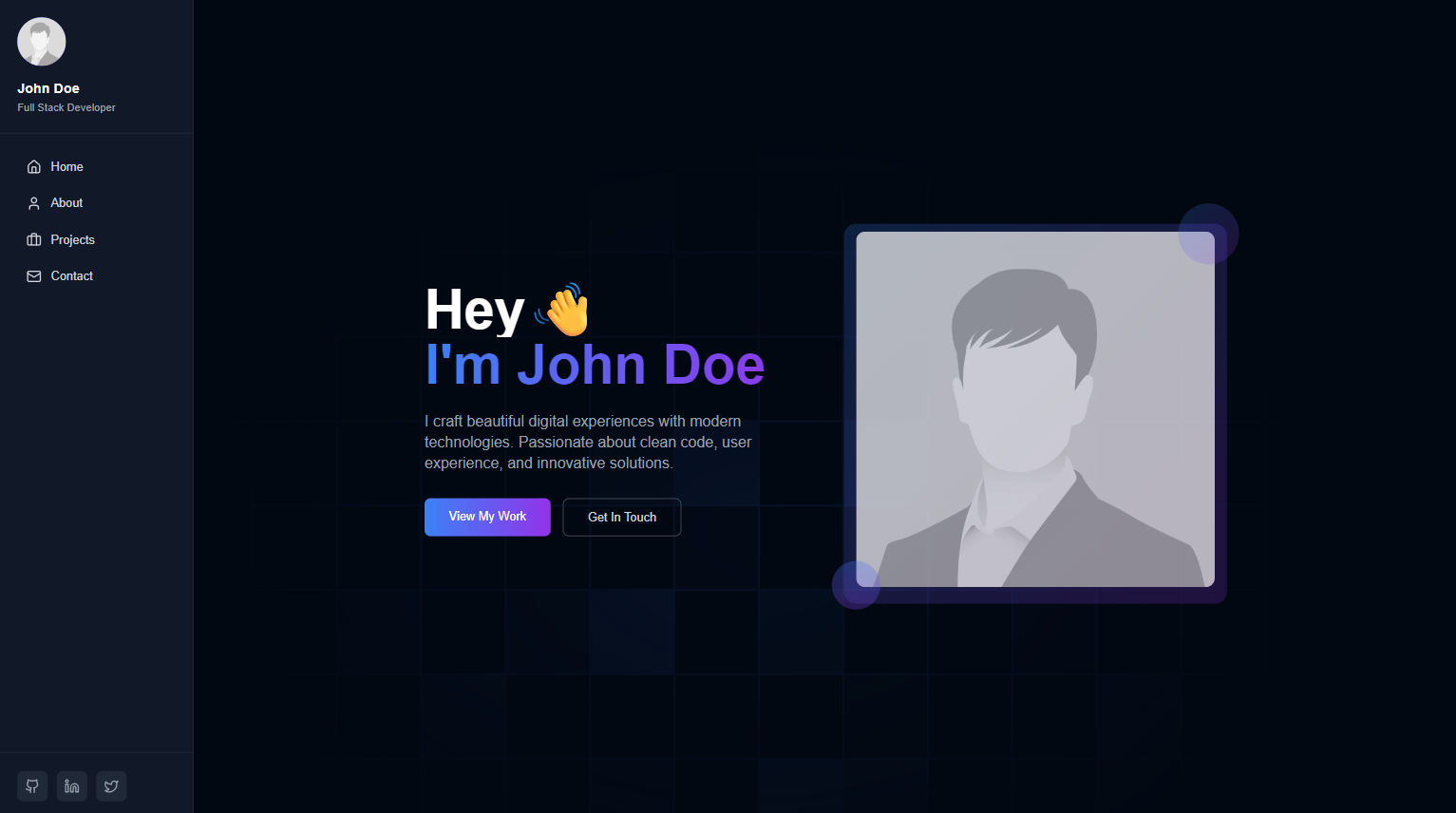Viewport: 1456px width, 813px height.
Task: Click the Contact envelope icon
Action: 33,275
